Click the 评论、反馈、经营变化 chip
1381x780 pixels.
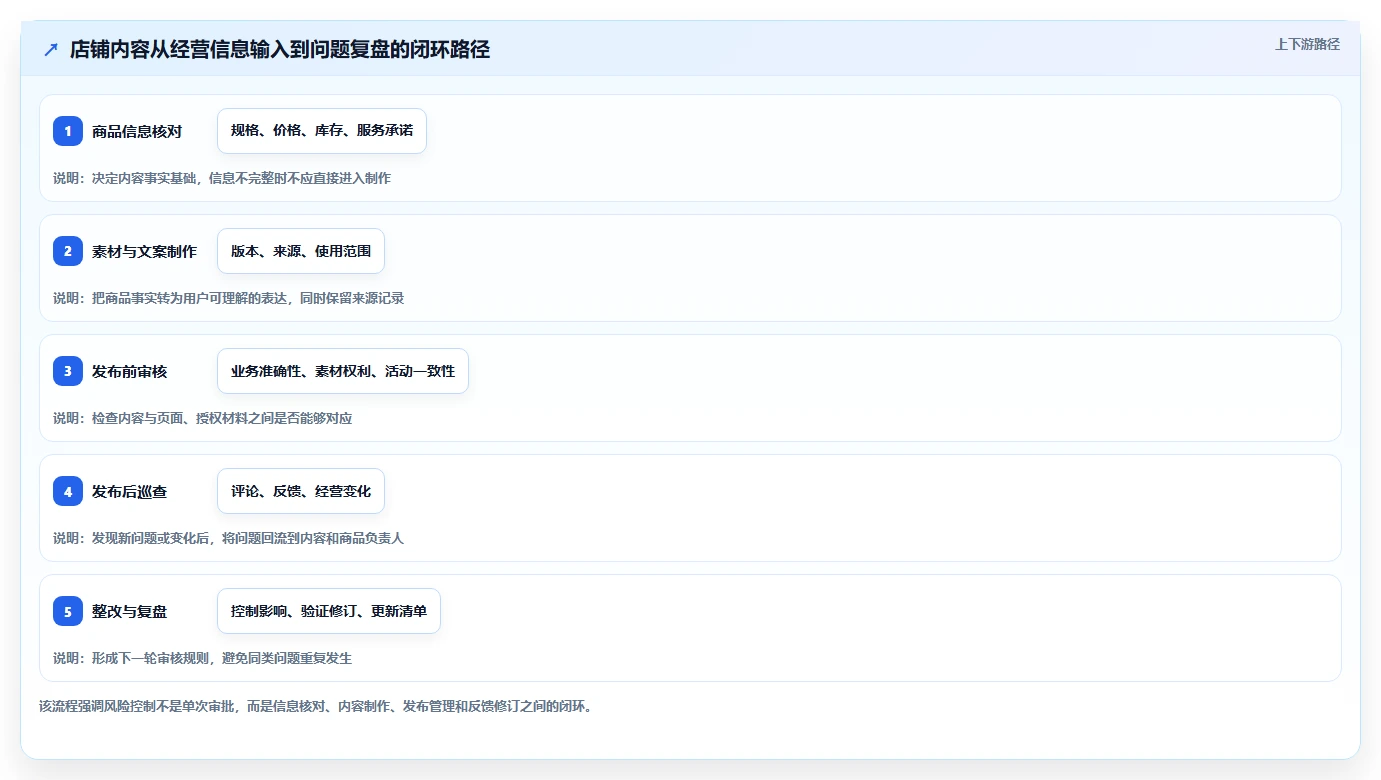coord(301,491)
